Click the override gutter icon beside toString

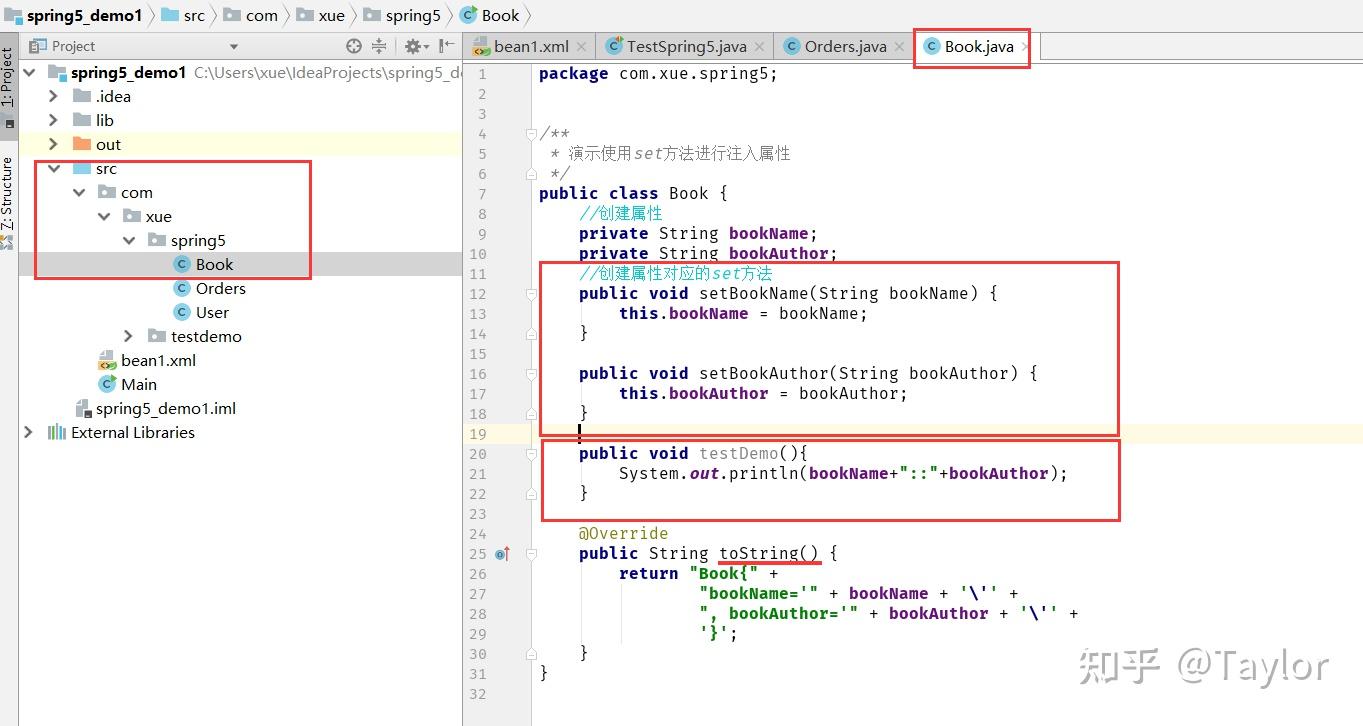[503, 553]
